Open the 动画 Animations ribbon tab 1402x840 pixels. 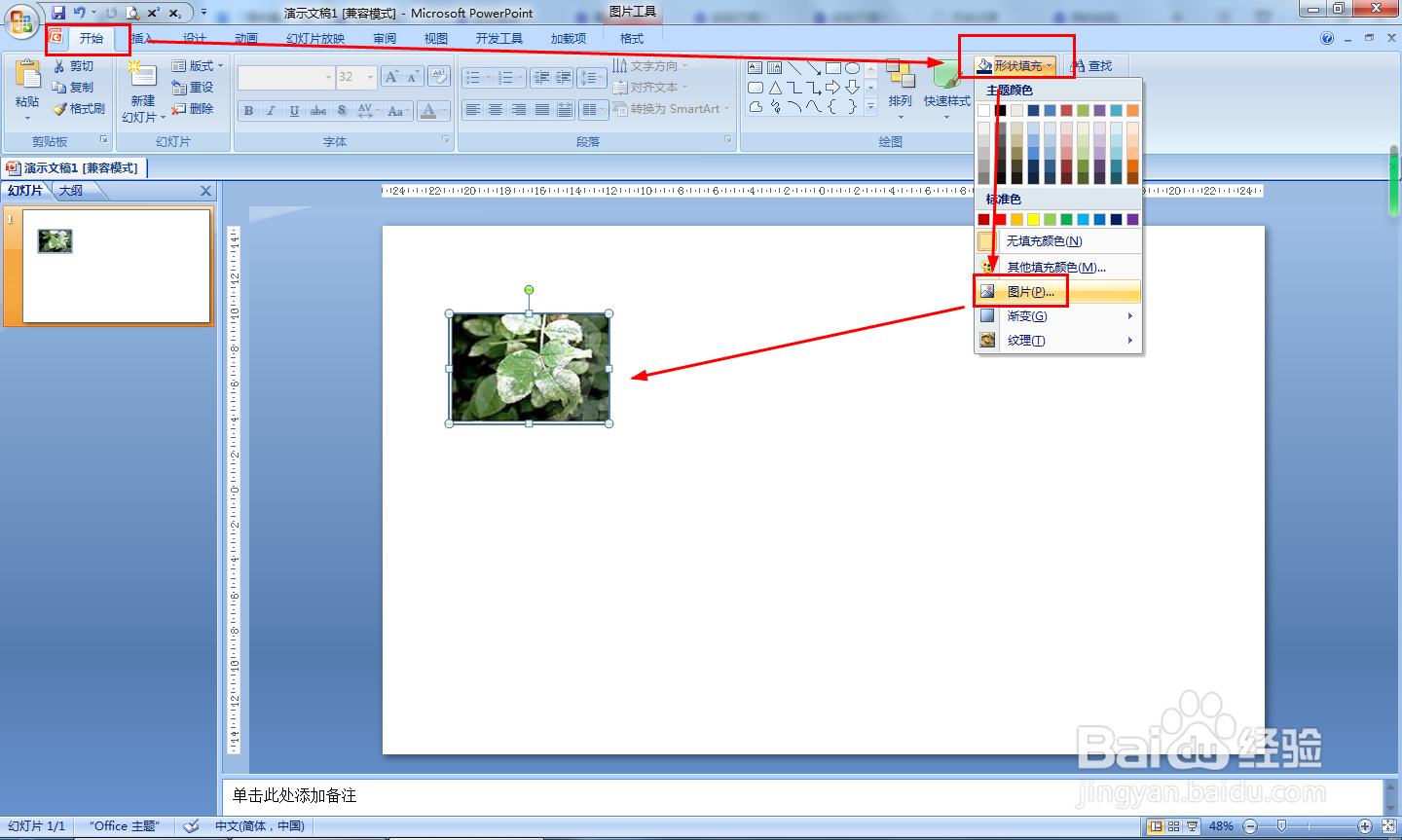(x=246, y=39)
